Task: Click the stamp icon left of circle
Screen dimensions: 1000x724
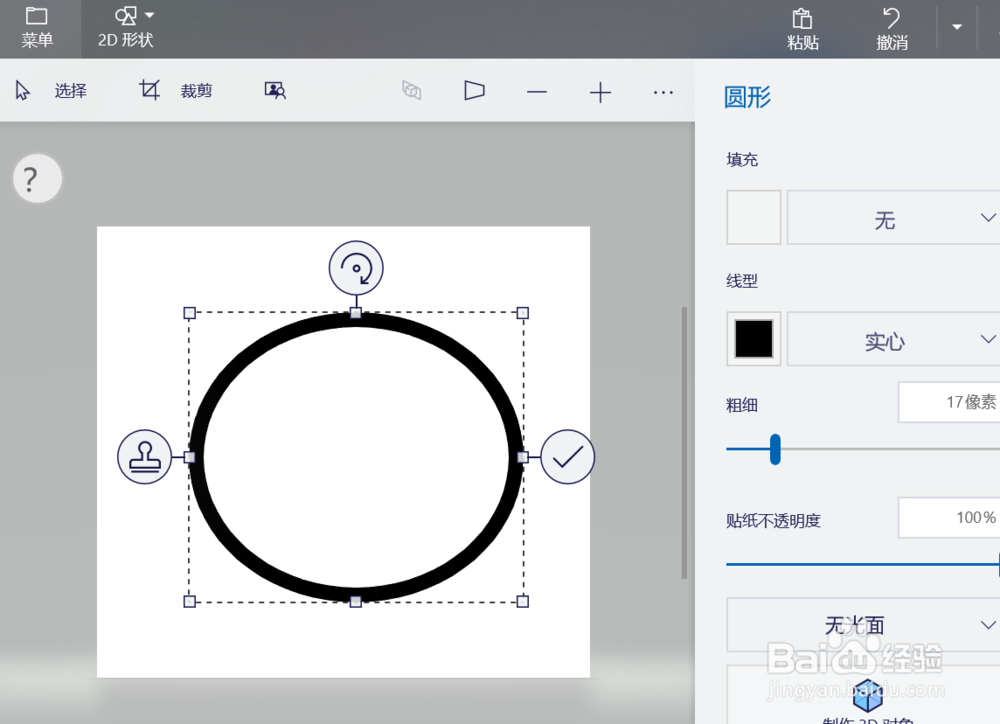Action: 145,457
